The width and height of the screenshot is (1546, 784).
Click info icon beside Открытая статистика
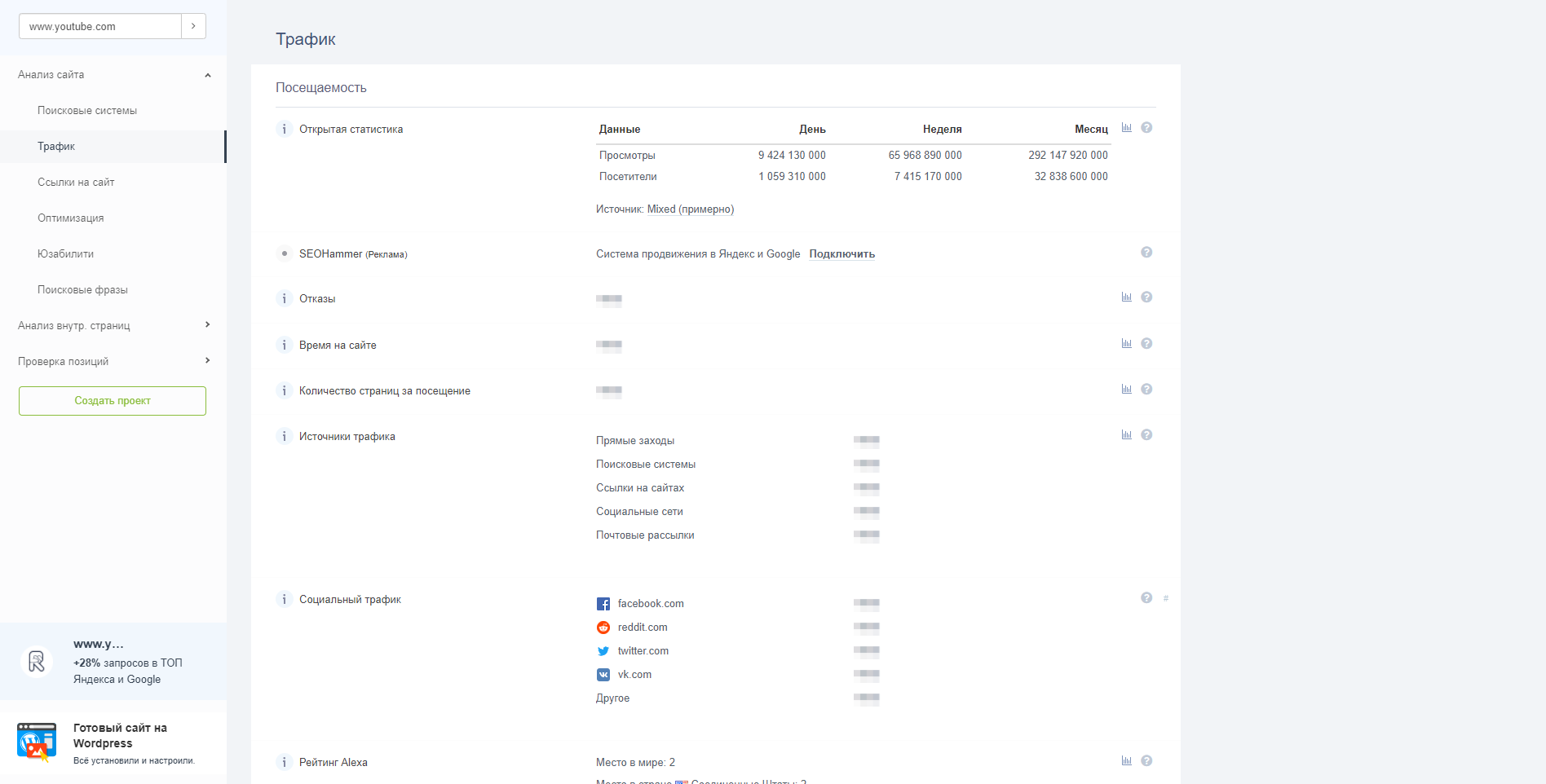click(x=284, y=129)
